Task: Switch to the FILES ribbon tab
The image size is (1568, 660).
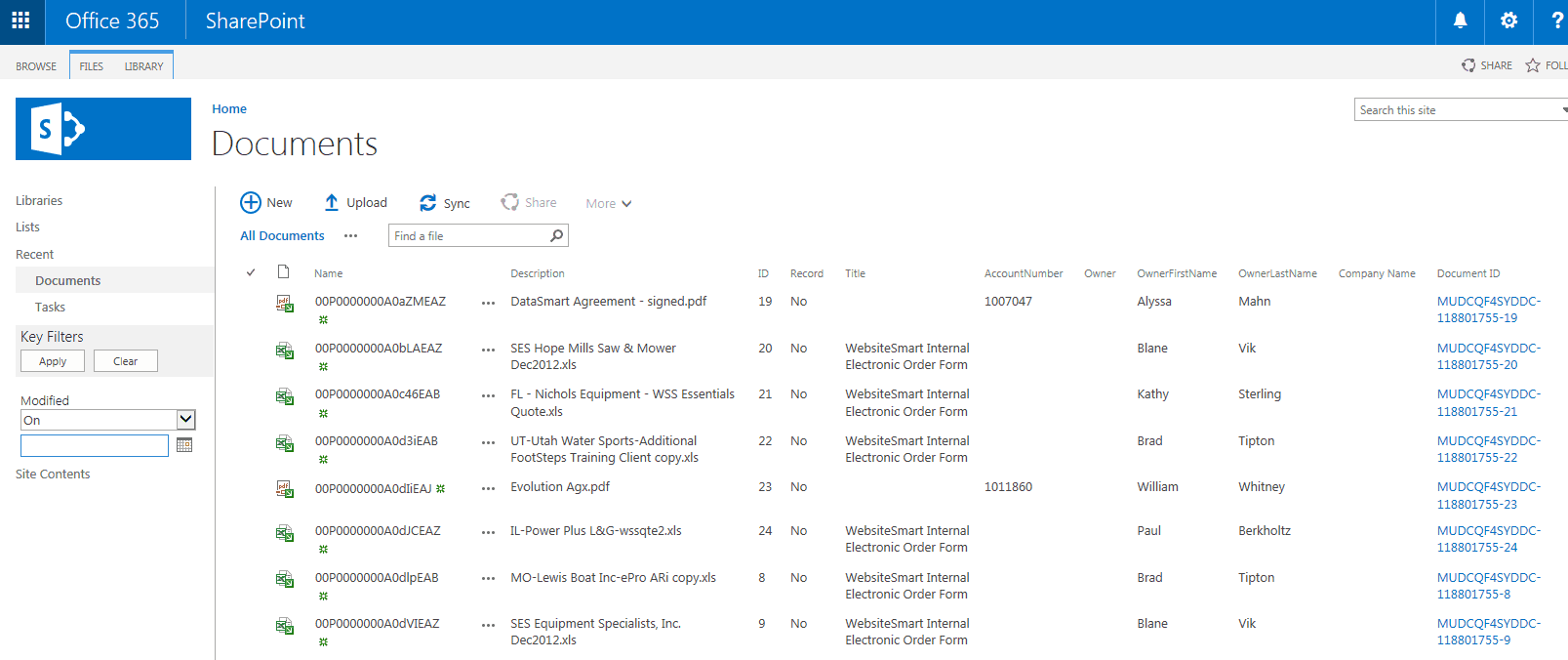Action: (92, 66)
